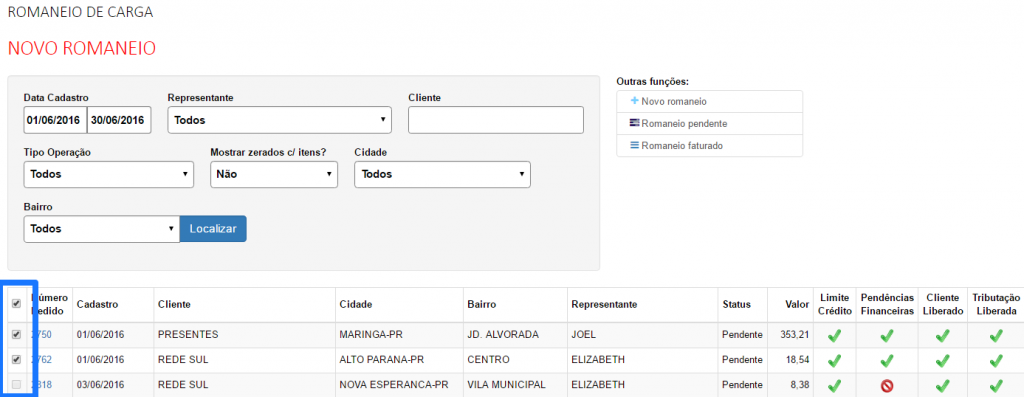Click end date field 30/06/2016
1024x397 pixels.
pyautogui.click(x=119, y=120)
